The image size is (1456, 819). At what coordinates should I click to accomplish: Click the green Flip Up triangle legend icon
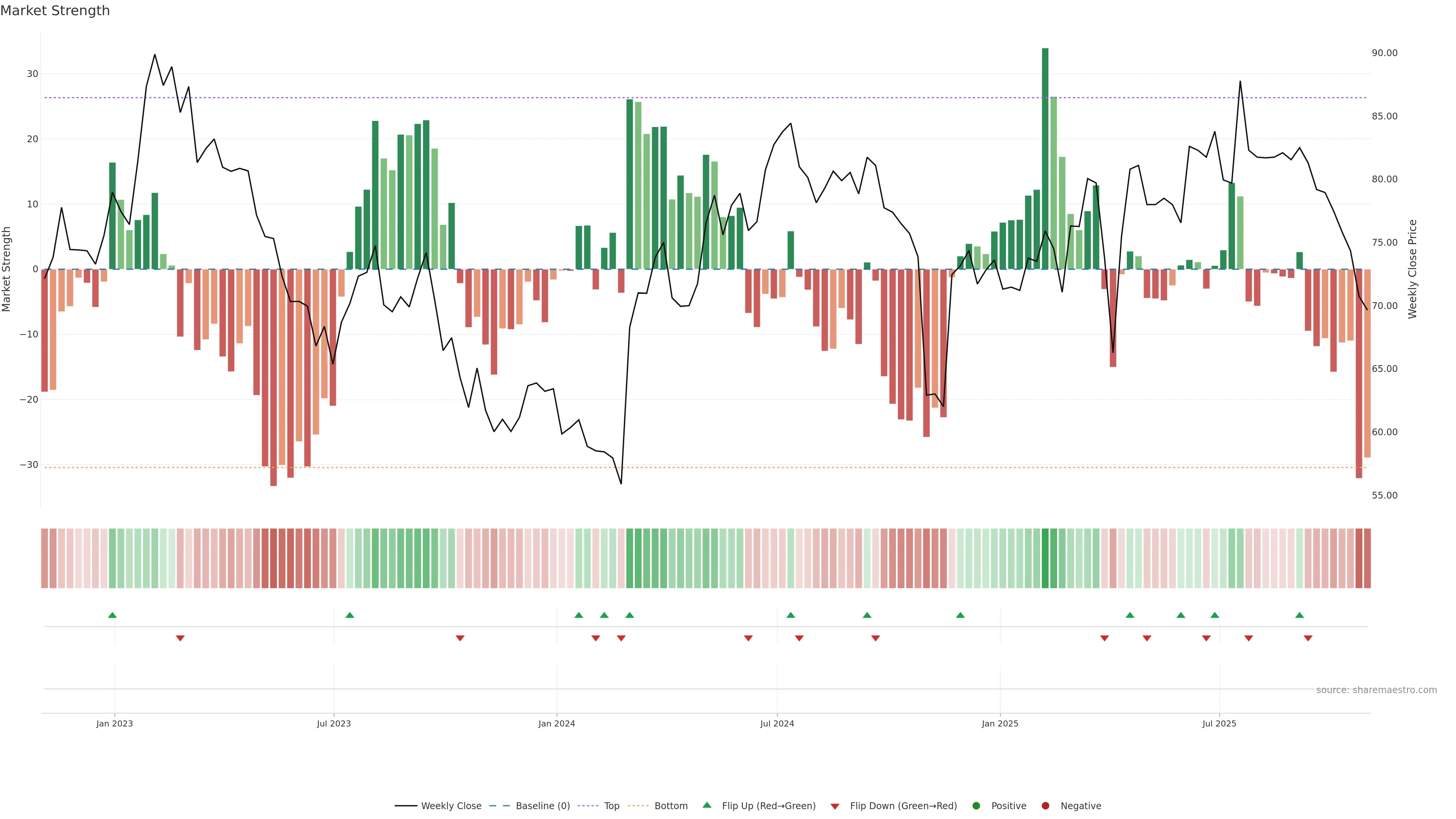tap(706, 805)
